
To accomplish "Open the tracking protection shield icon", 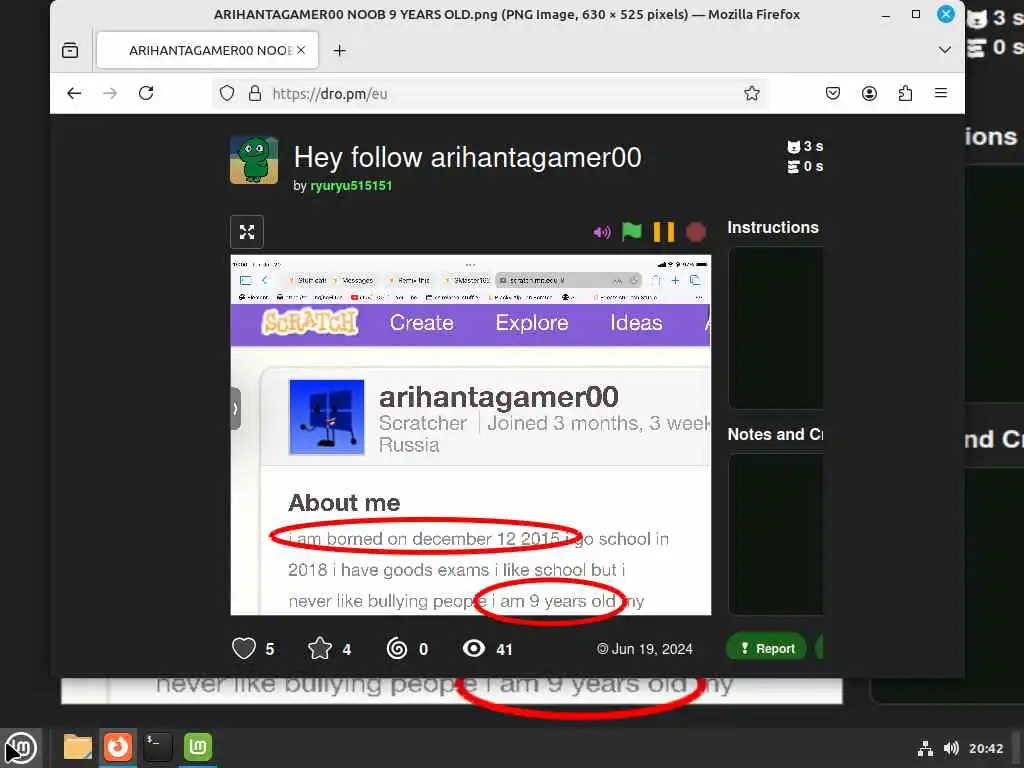I will pos(227,93).
